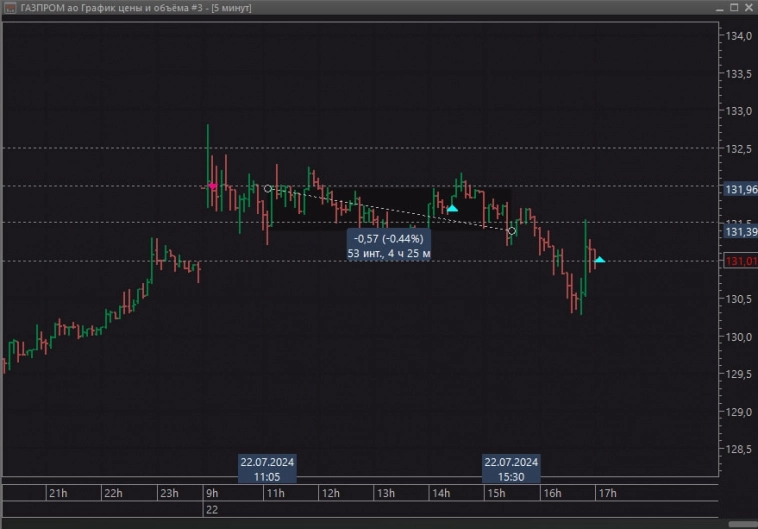Click the ГАЗПРОМ chart window title text

point(135,8)
